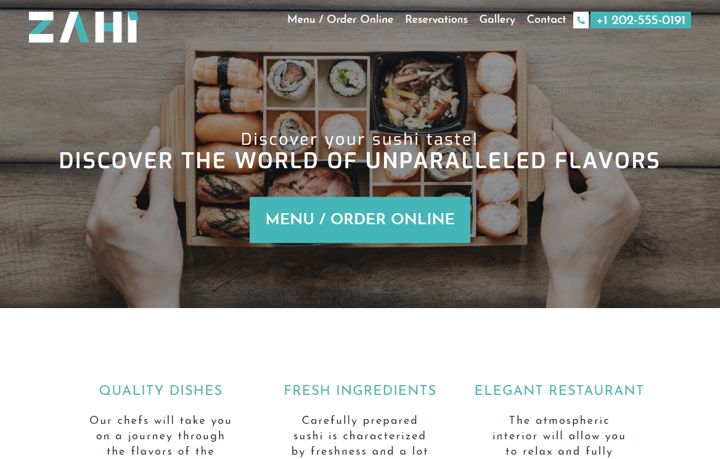Click the 'Our chefs will take you' paragraph

[161, 436]
